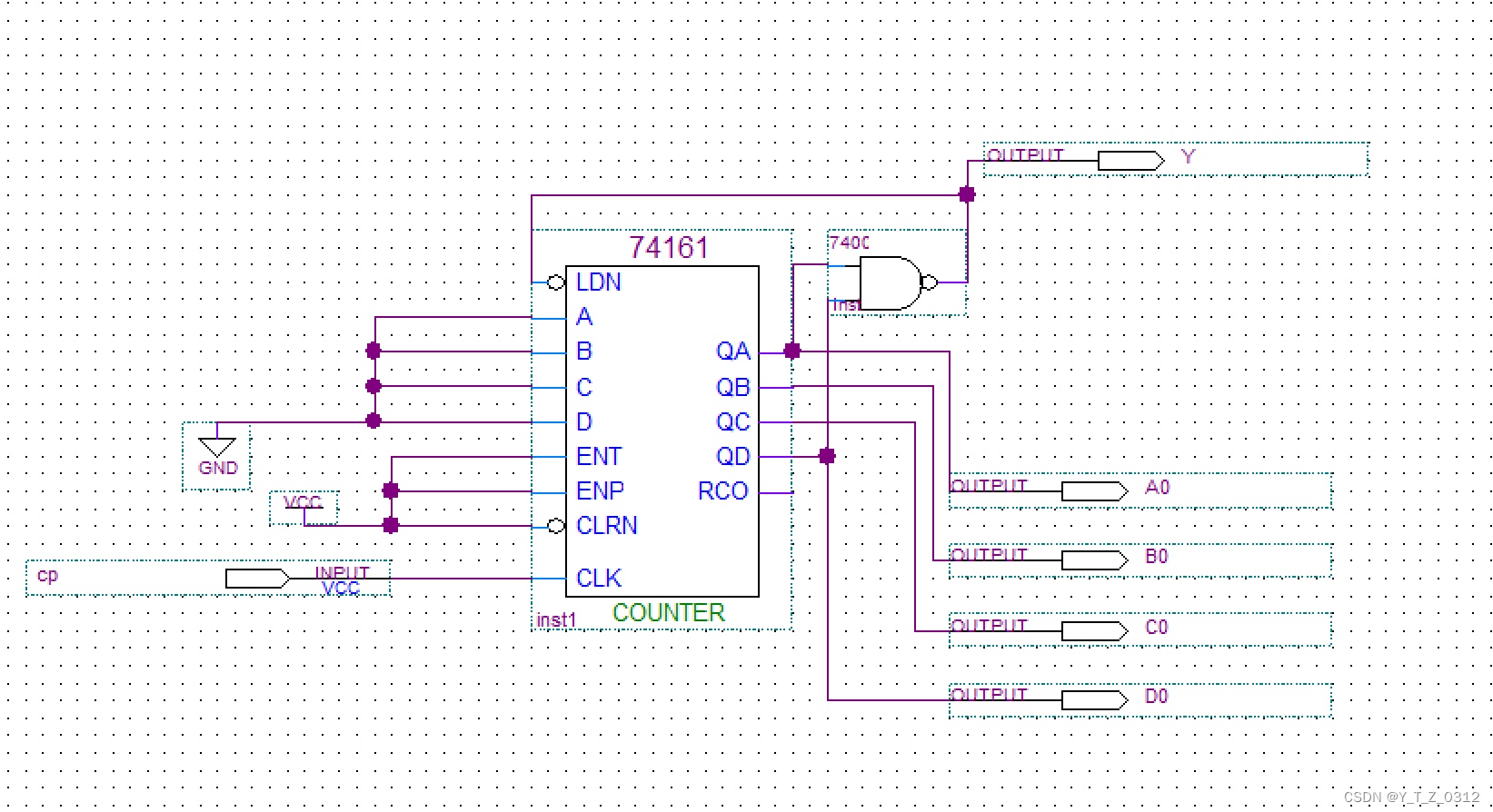The height and width of the screenshot is (812, 1493).
Task: Click the junction dot on B input wire
Action: coord(373,351)
